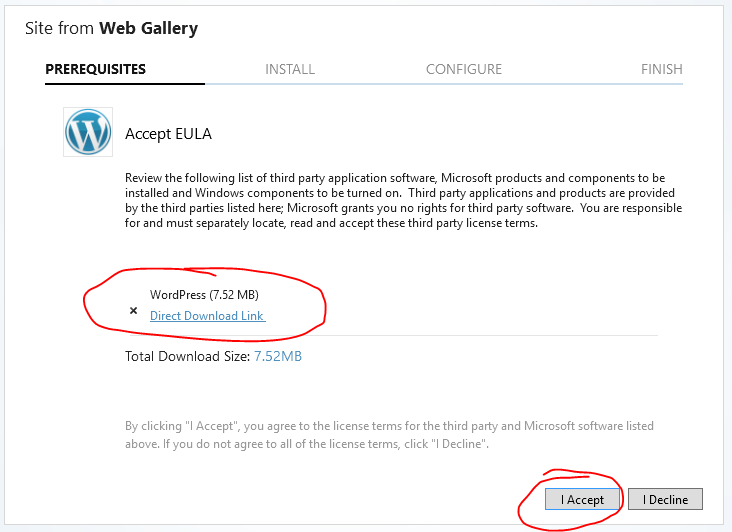
Task: Click the WordPress logo icon
Action: tap(88, 132)
